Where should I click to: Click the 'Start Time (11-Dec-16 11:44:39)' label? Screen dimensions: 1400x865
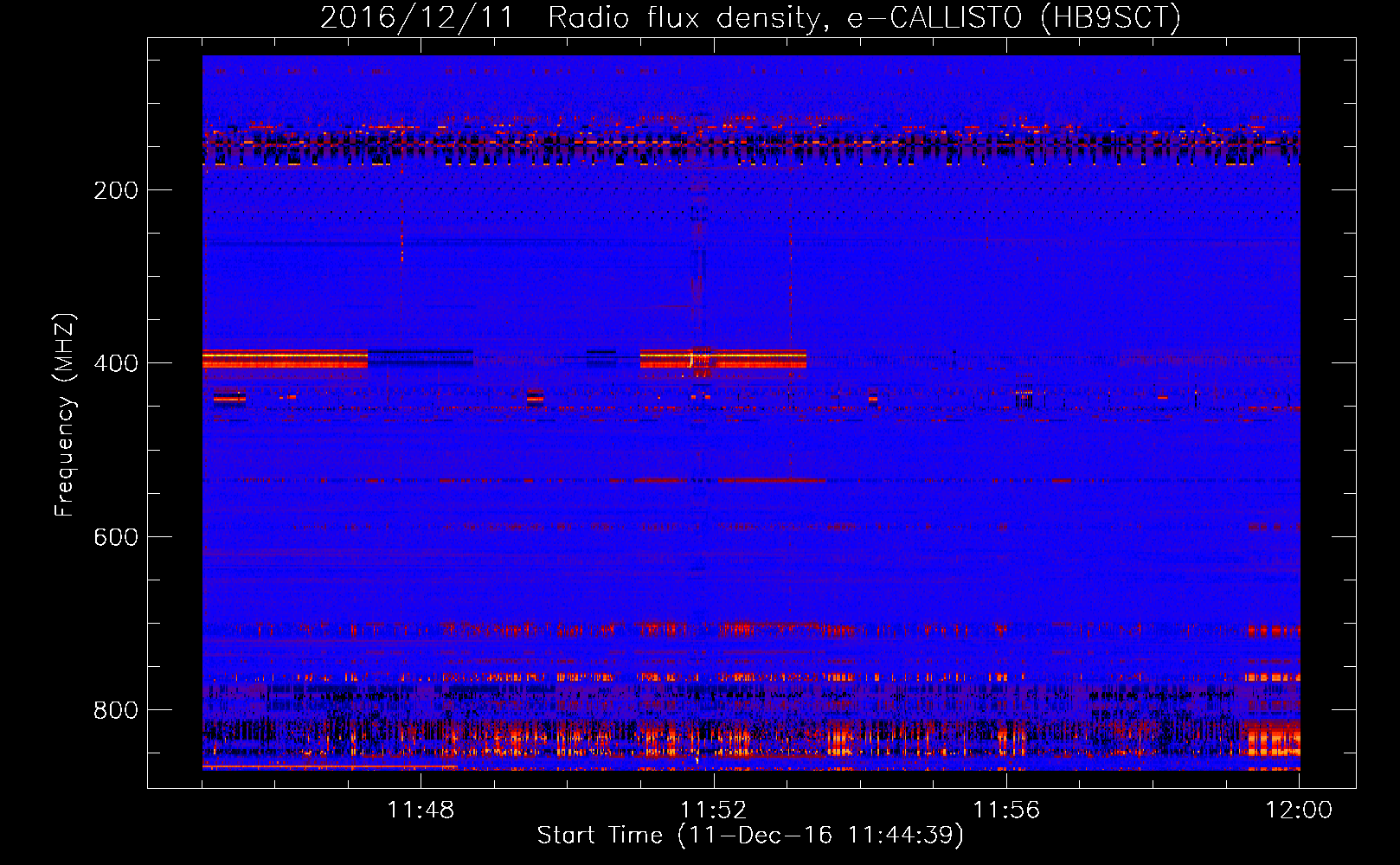pyautogui.click(x=750, y=836)
